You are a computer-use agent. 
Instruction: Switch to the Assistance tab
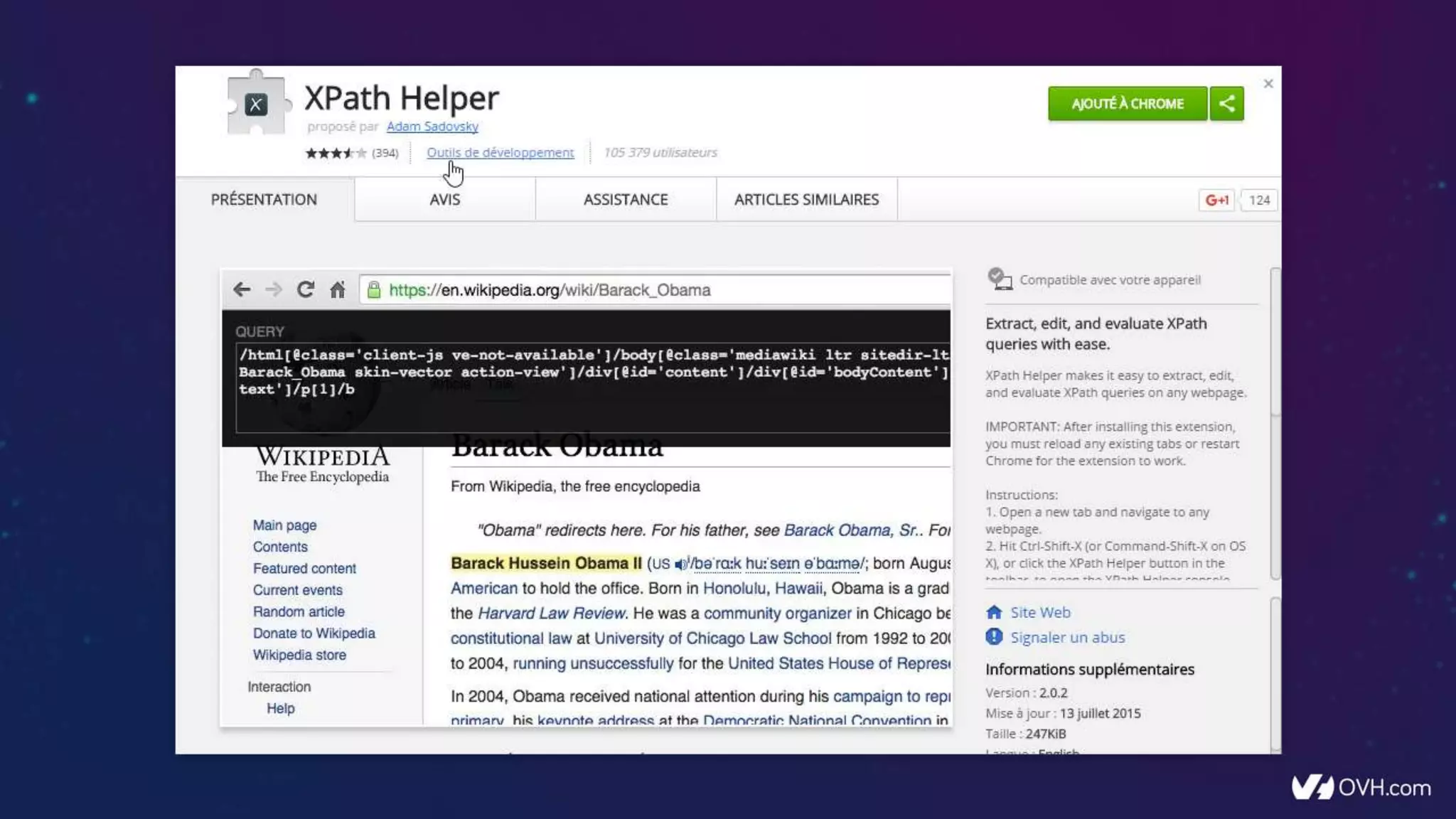pyautogui.click(x=626, y=200)
